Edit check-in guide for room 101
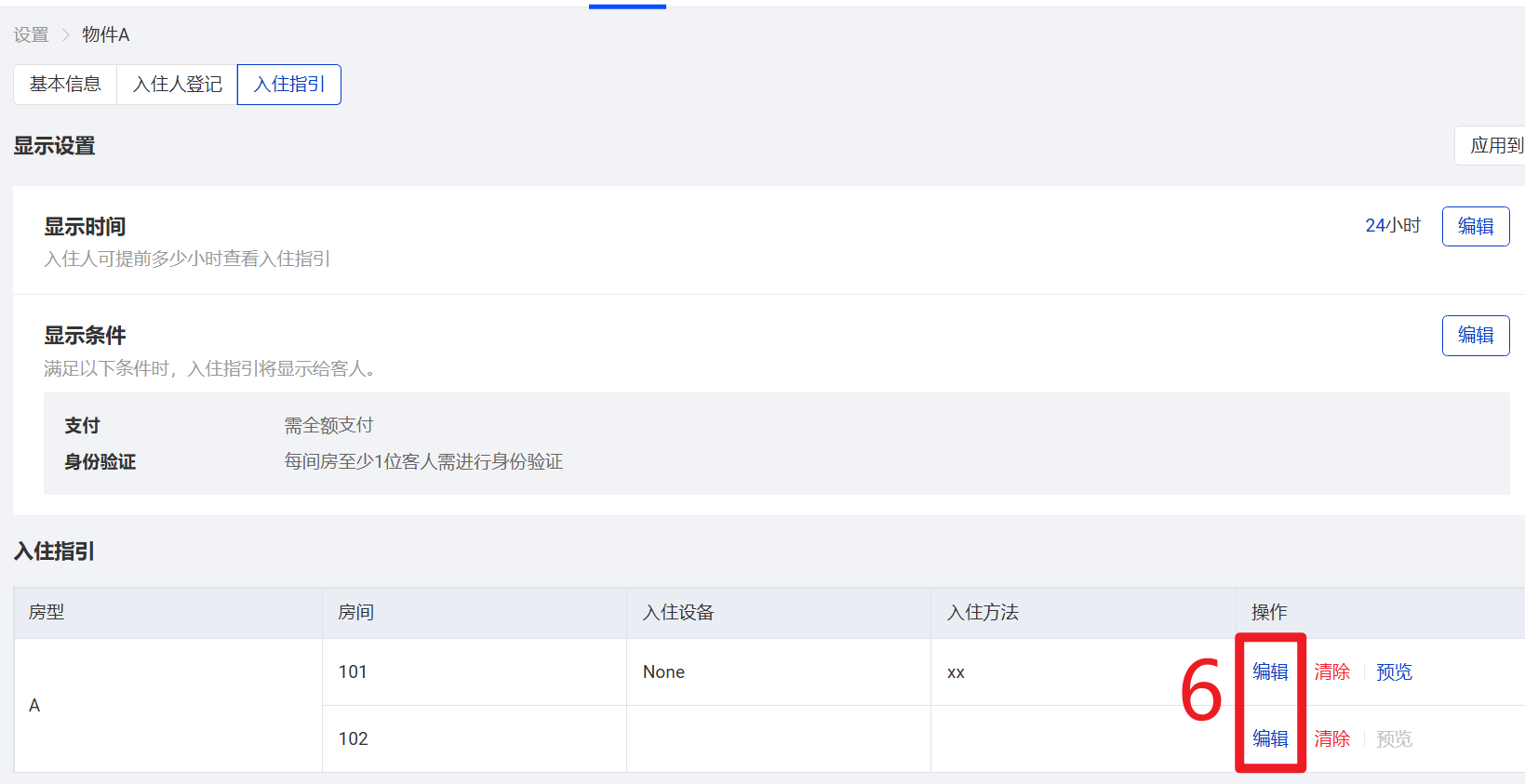The image size is (1525, 784). (1270, 672)
